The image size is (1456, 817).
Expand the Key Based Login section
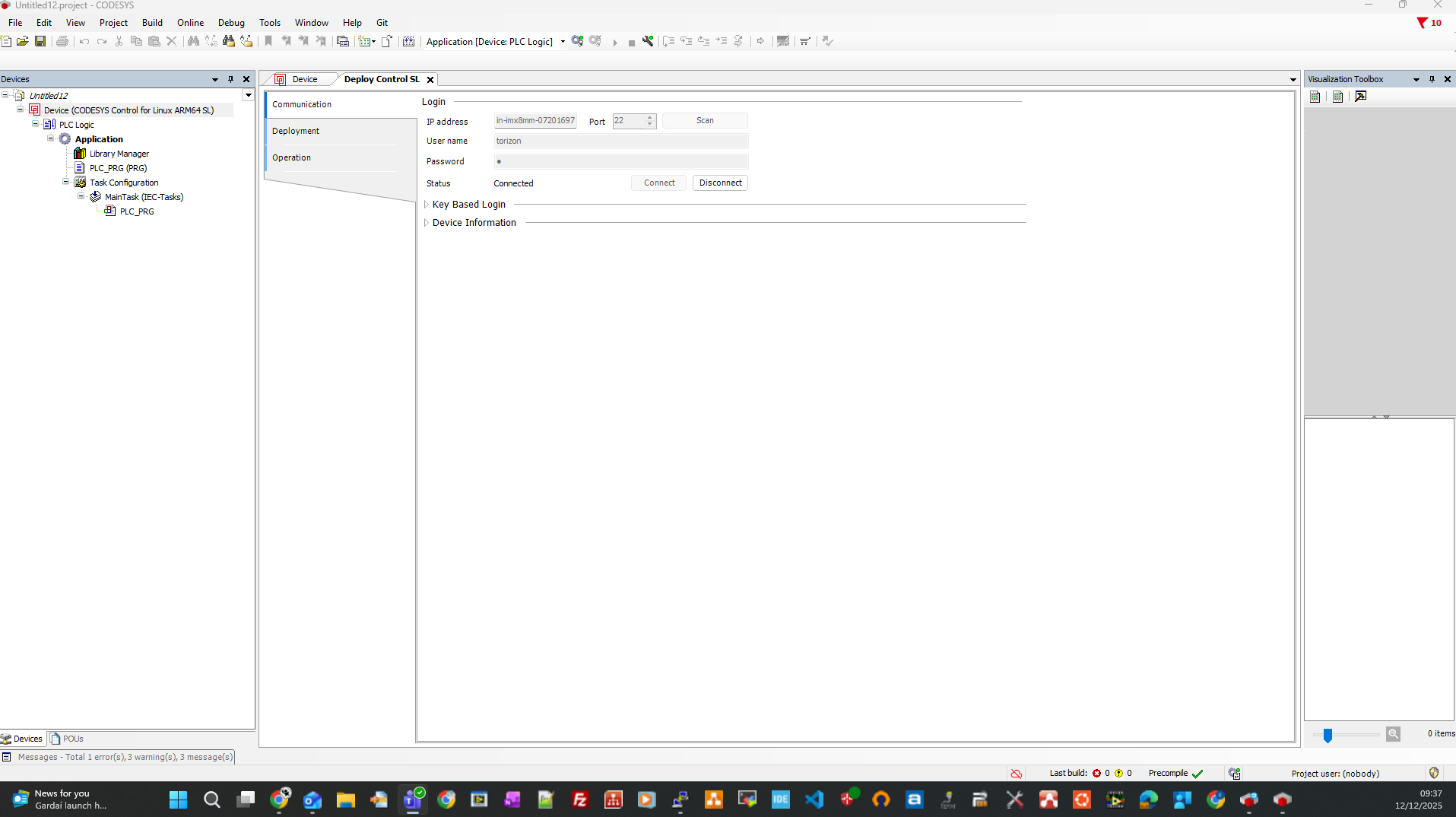[427, 205]
